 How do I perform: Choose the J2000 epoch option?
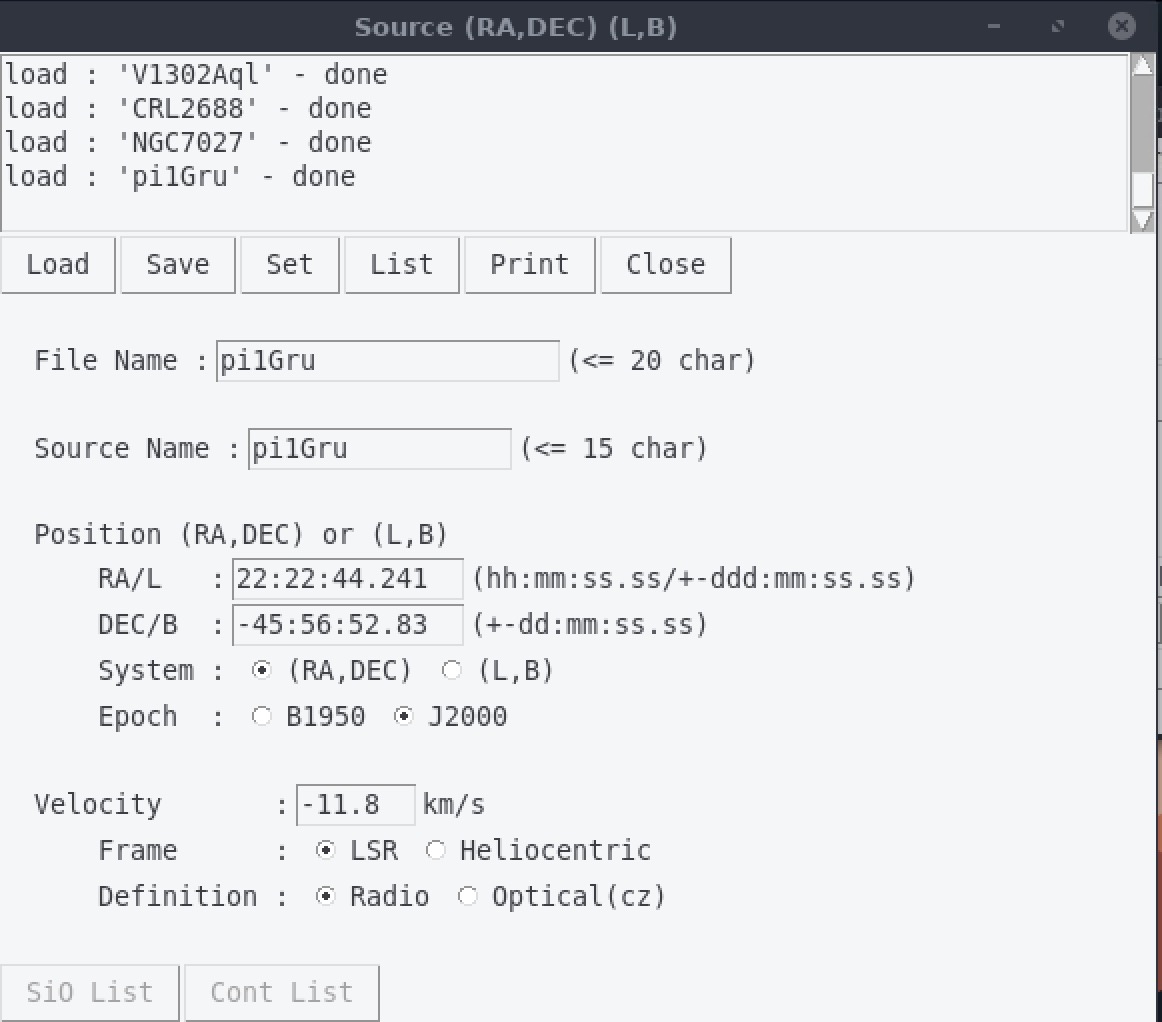pyautogui.click(x=404, y=717)
